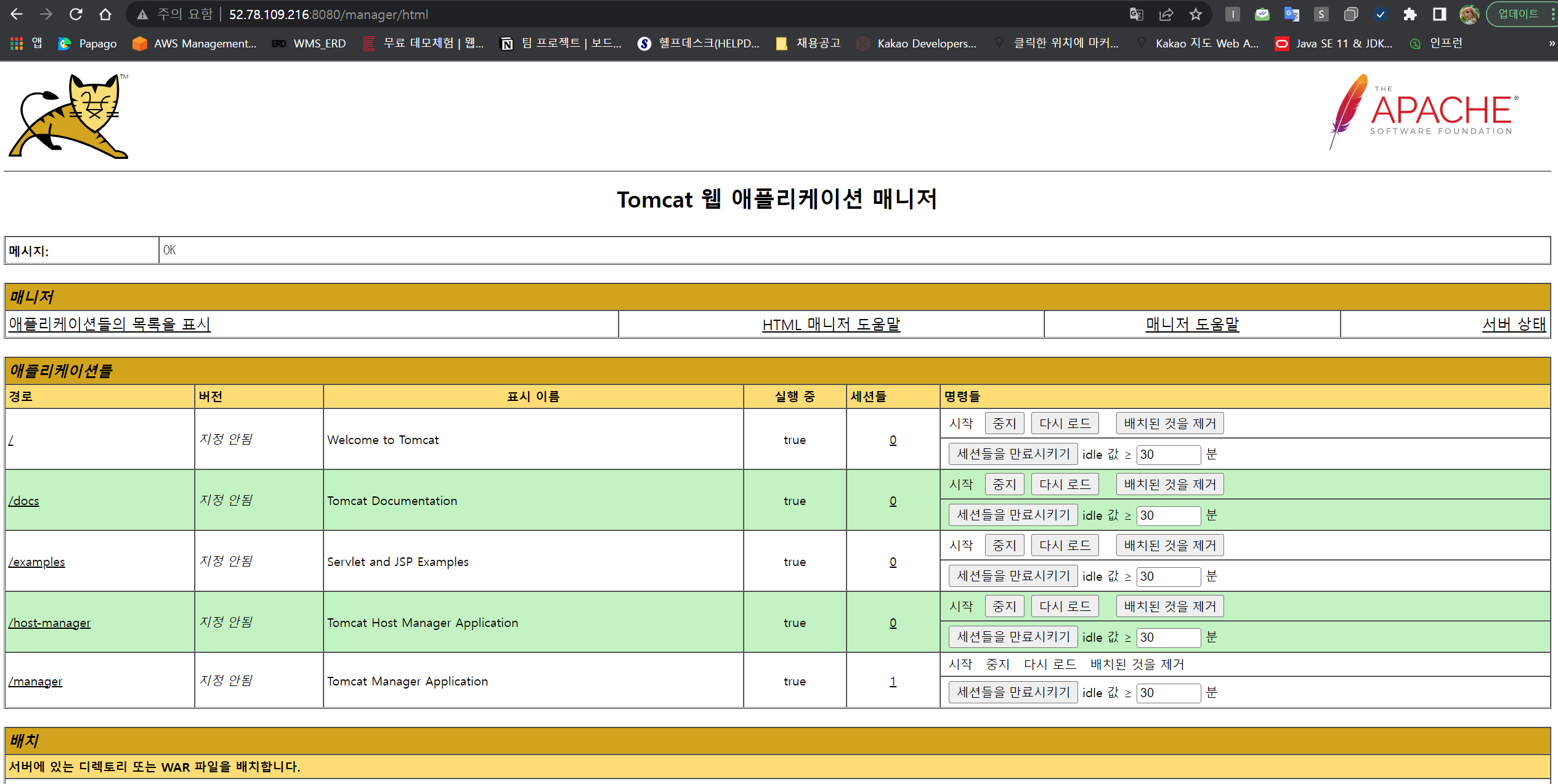This screenshot has width=1558, height=784.
Task: Open the side panel icon
Action: coord(1439,14)
